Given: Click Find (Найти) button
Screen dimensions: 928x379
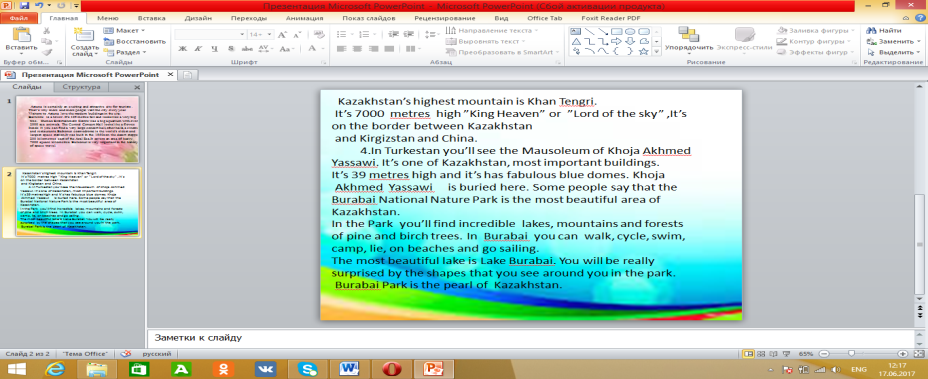Looking at the screenshot, I should (x=884, y=30).
